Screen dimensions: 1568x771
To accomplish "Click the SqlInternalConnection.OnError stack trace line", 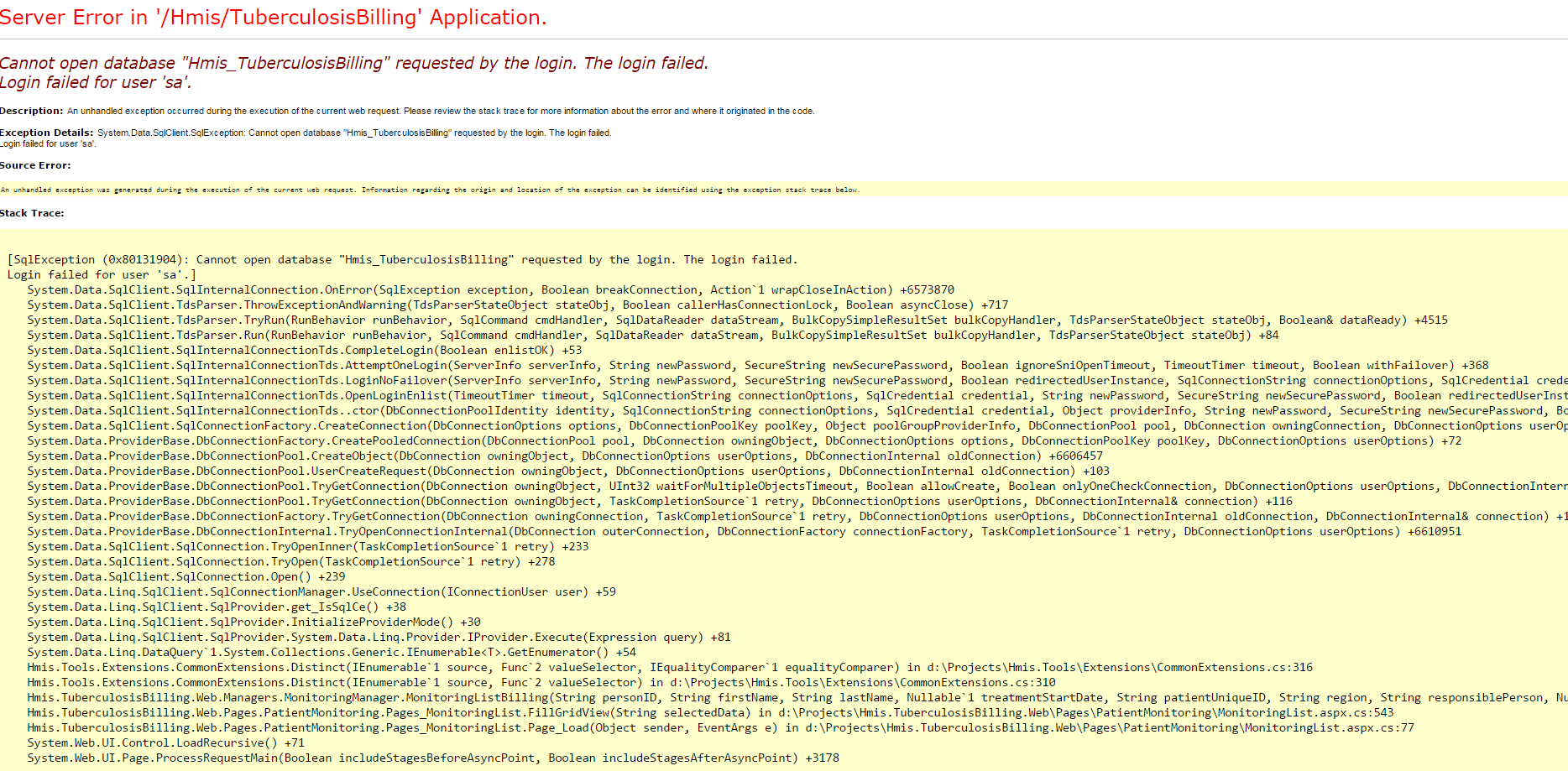I will click(490, 290).
